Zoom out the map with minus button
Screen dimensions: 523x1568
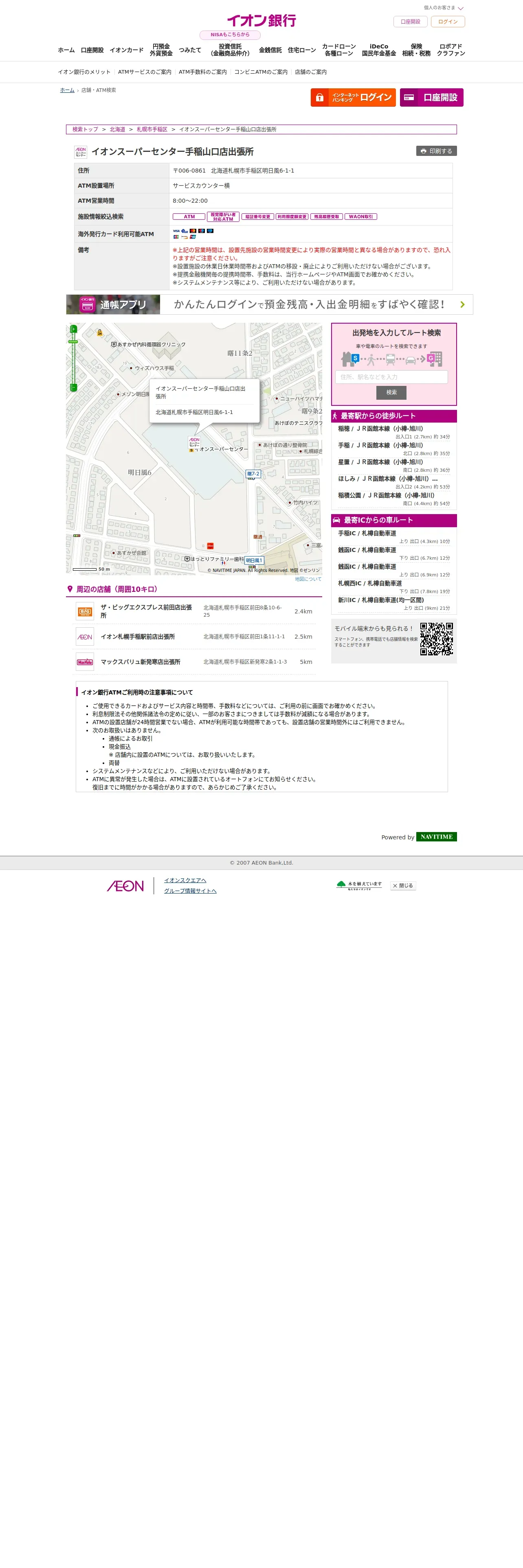(x=73, y=387)
